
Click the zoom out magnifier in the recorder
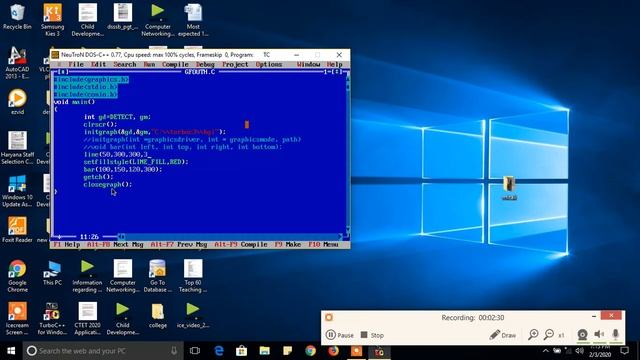coord(549,335)
